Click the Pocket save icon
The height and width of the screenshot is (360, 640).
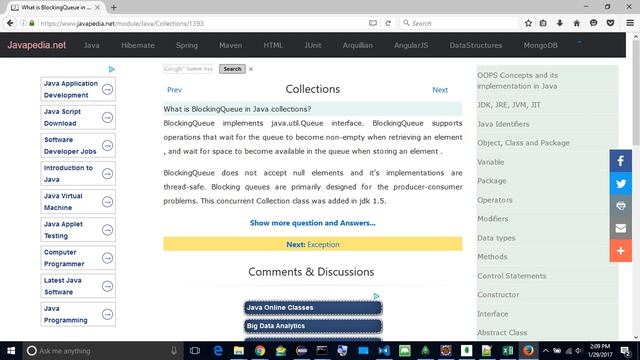point(610,23)
